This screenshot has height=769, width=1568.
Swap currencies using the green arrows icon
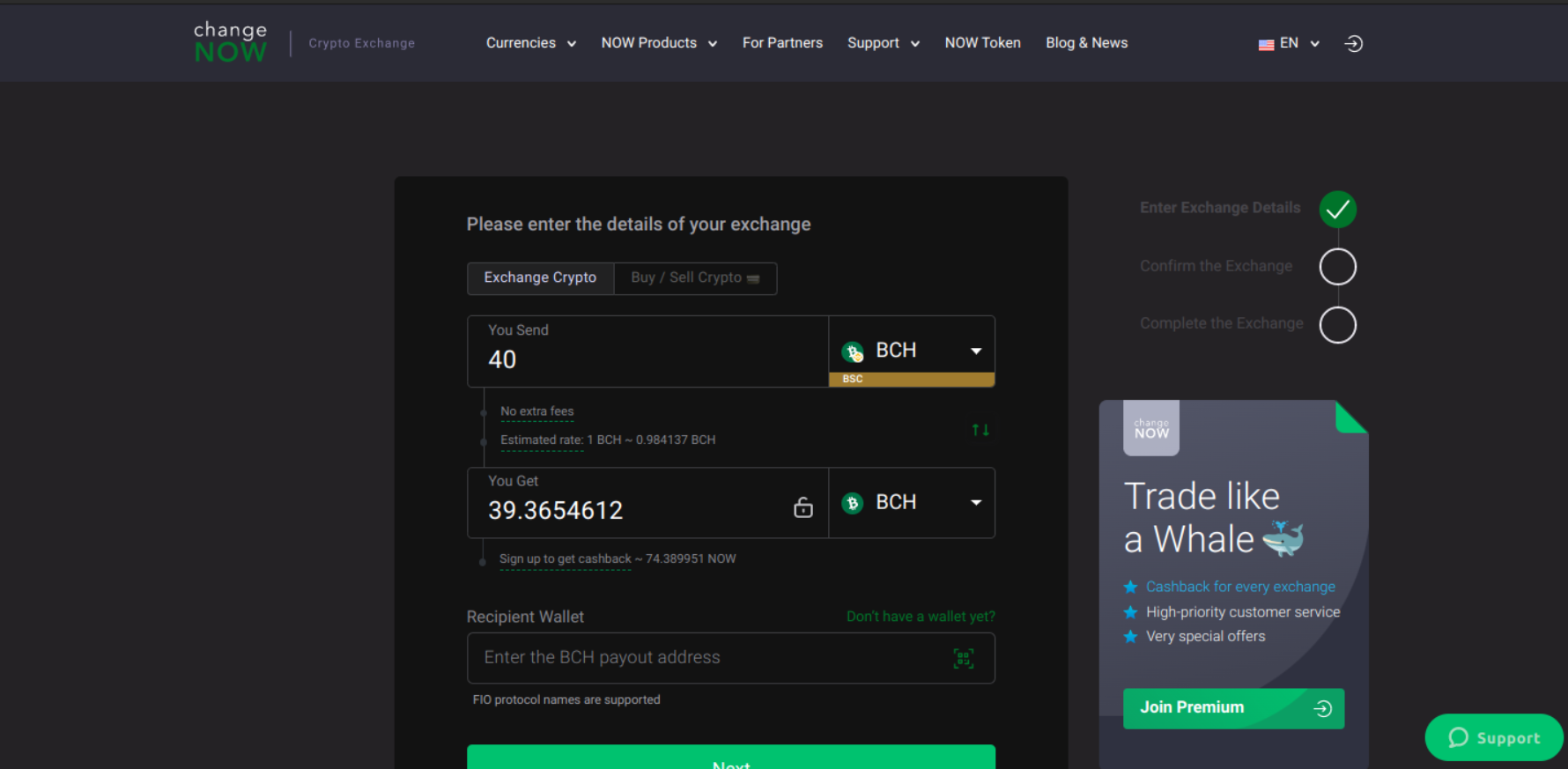(980, 430)
